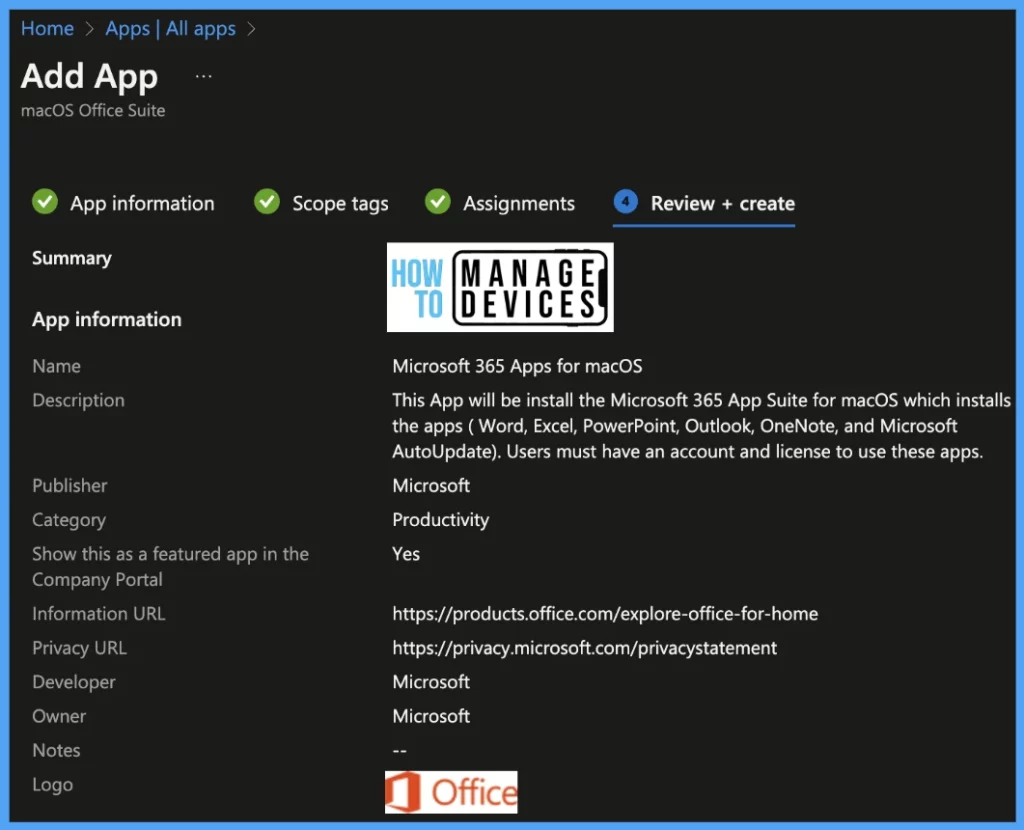1024x830 pixels.
Task: Go to Home breadcrumb link
Action: pyautogui.click(x=47, y=29)
